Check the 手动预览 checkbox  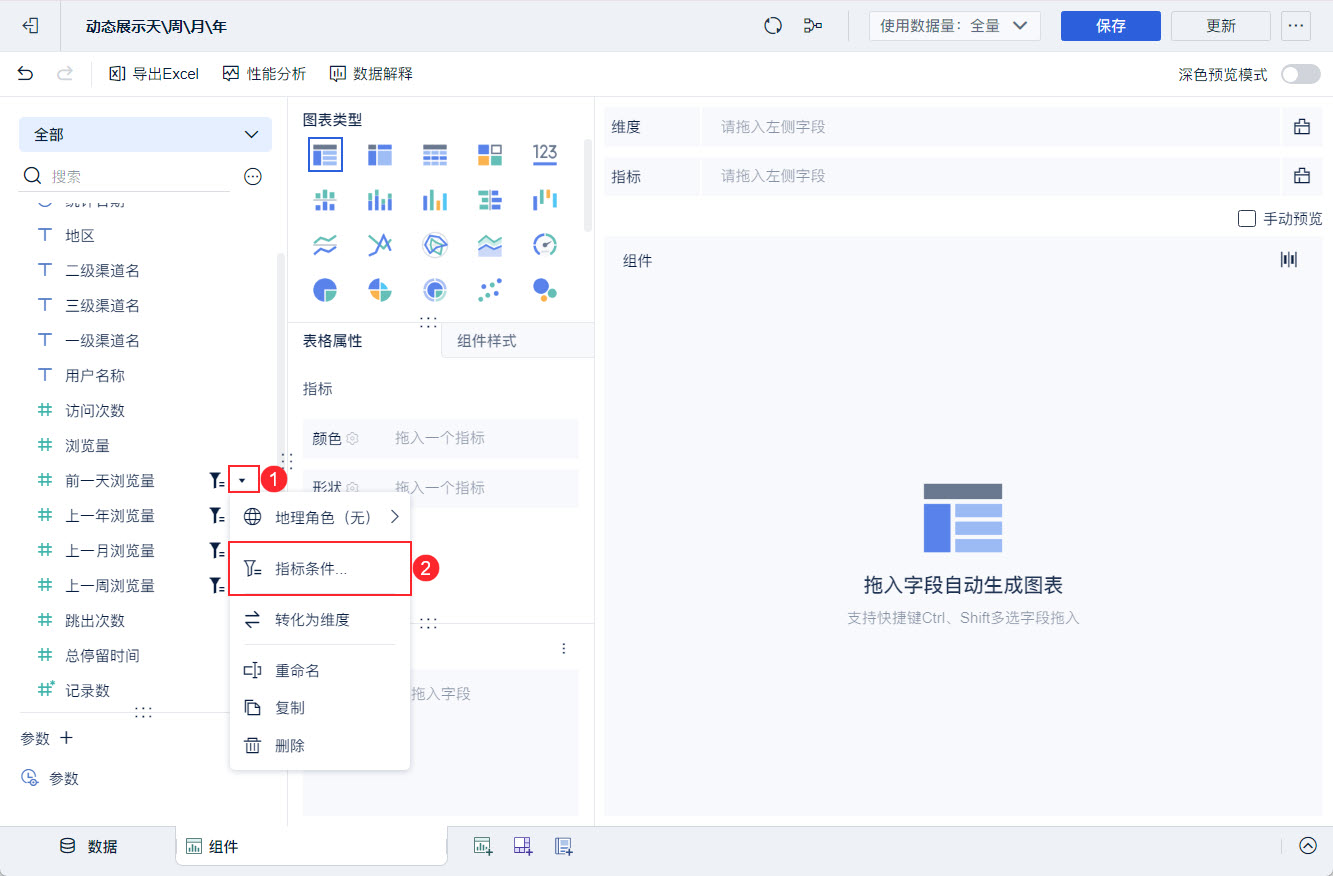(x=1247, y=218)
